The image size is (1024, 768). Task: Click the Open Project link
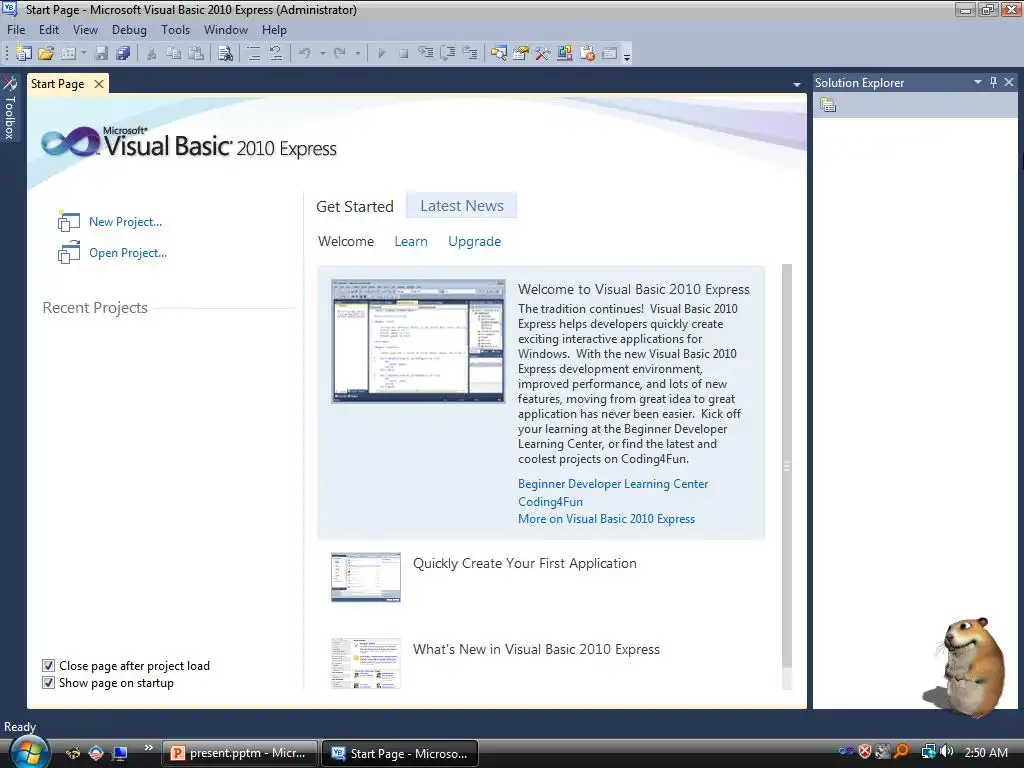[128, 253]
